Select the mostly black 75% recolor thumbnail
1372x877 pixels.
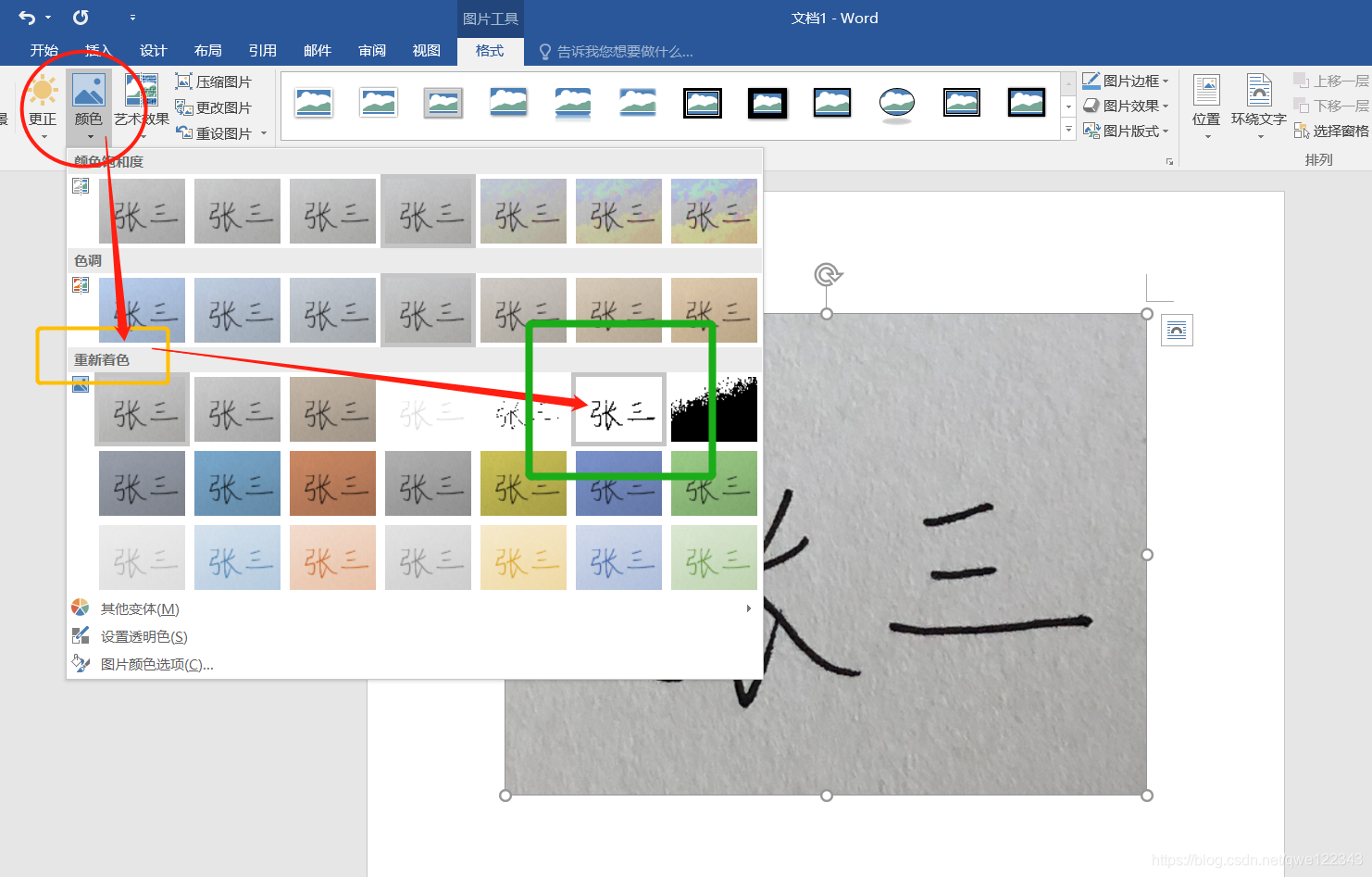(714, 409)
